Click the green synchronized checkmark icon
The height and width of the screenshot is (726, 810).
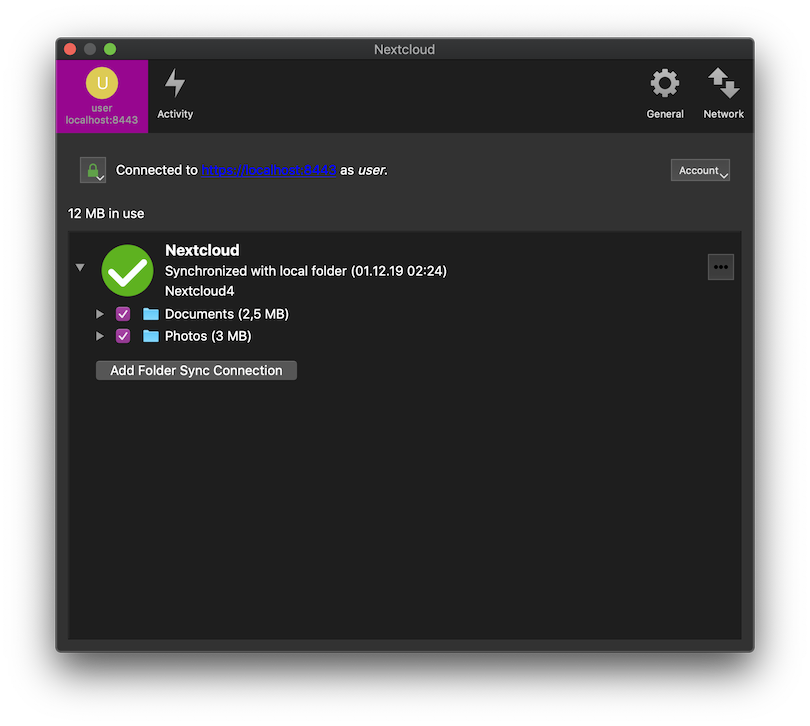click(x=127, y=270)
